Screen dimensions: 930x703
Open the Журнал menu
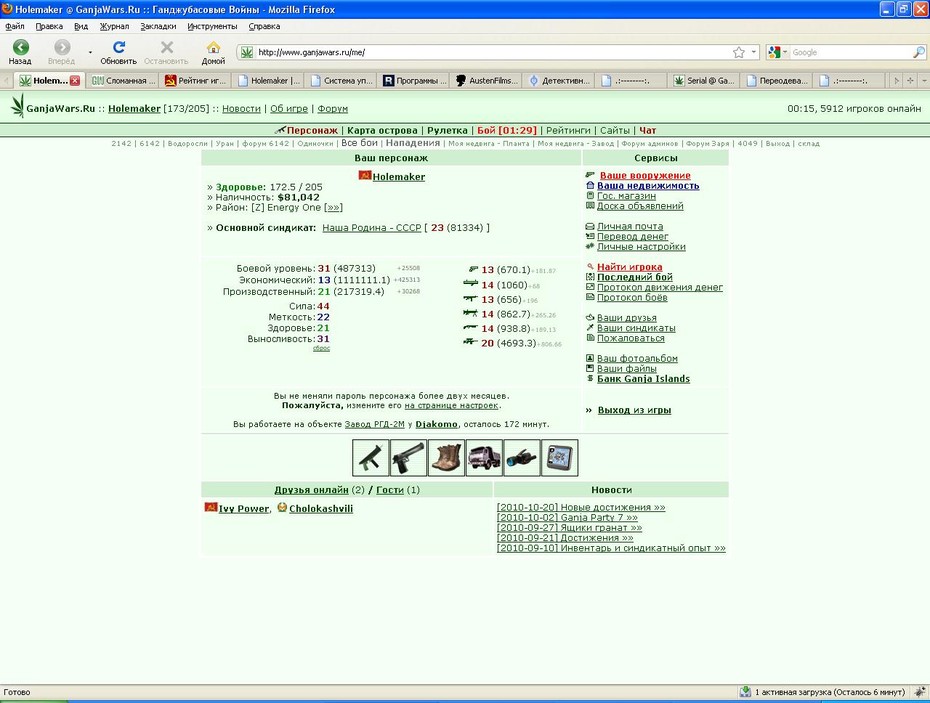pos(114,26)
